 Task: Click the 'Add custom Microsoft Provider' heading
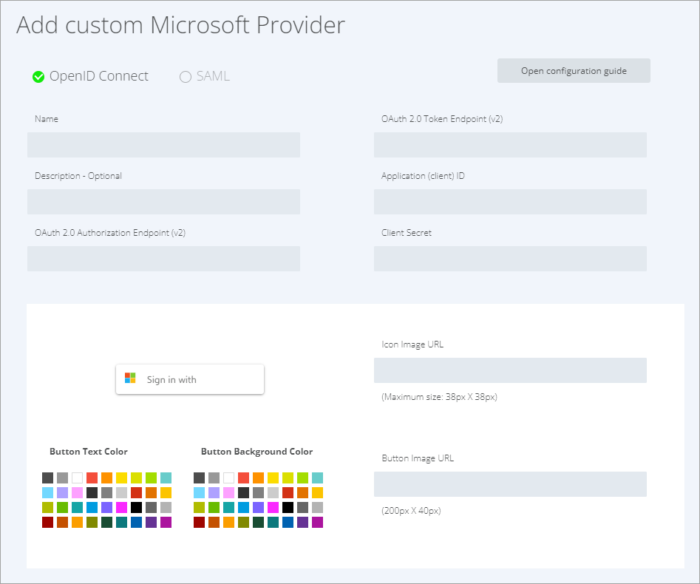point(181,25)
